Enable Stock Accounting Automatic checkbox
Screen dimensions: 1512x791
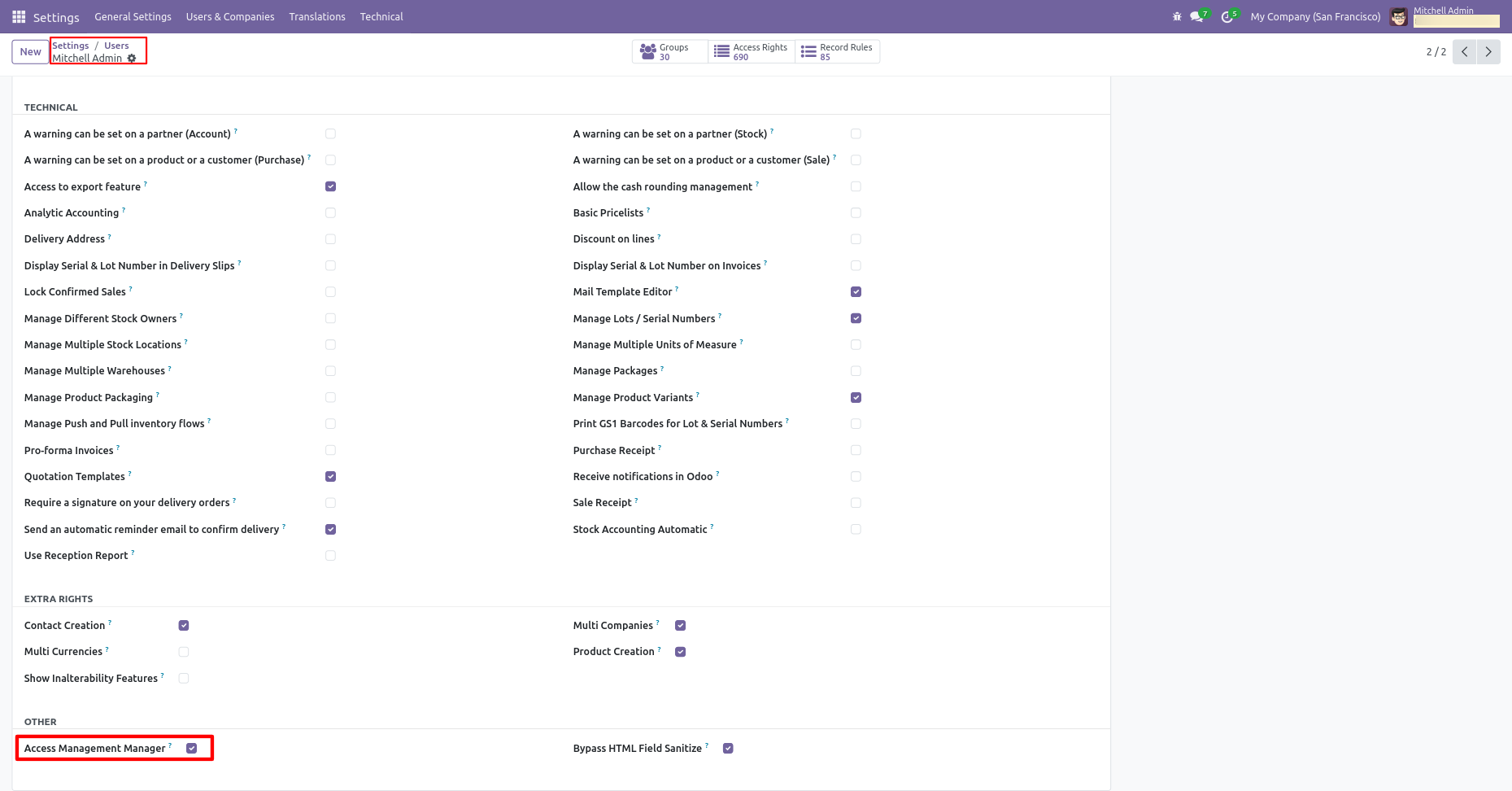[x=856, y=529]
